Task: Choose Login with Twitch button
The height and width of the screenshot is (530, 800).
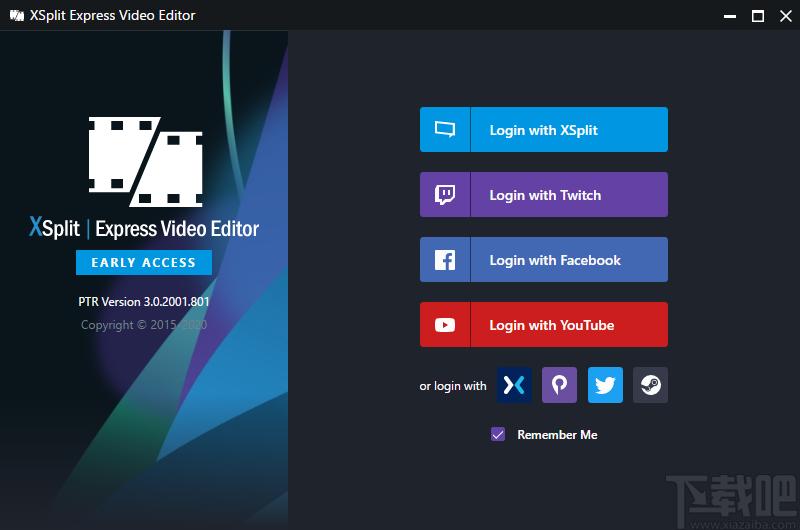Action: tap(544, 194)
